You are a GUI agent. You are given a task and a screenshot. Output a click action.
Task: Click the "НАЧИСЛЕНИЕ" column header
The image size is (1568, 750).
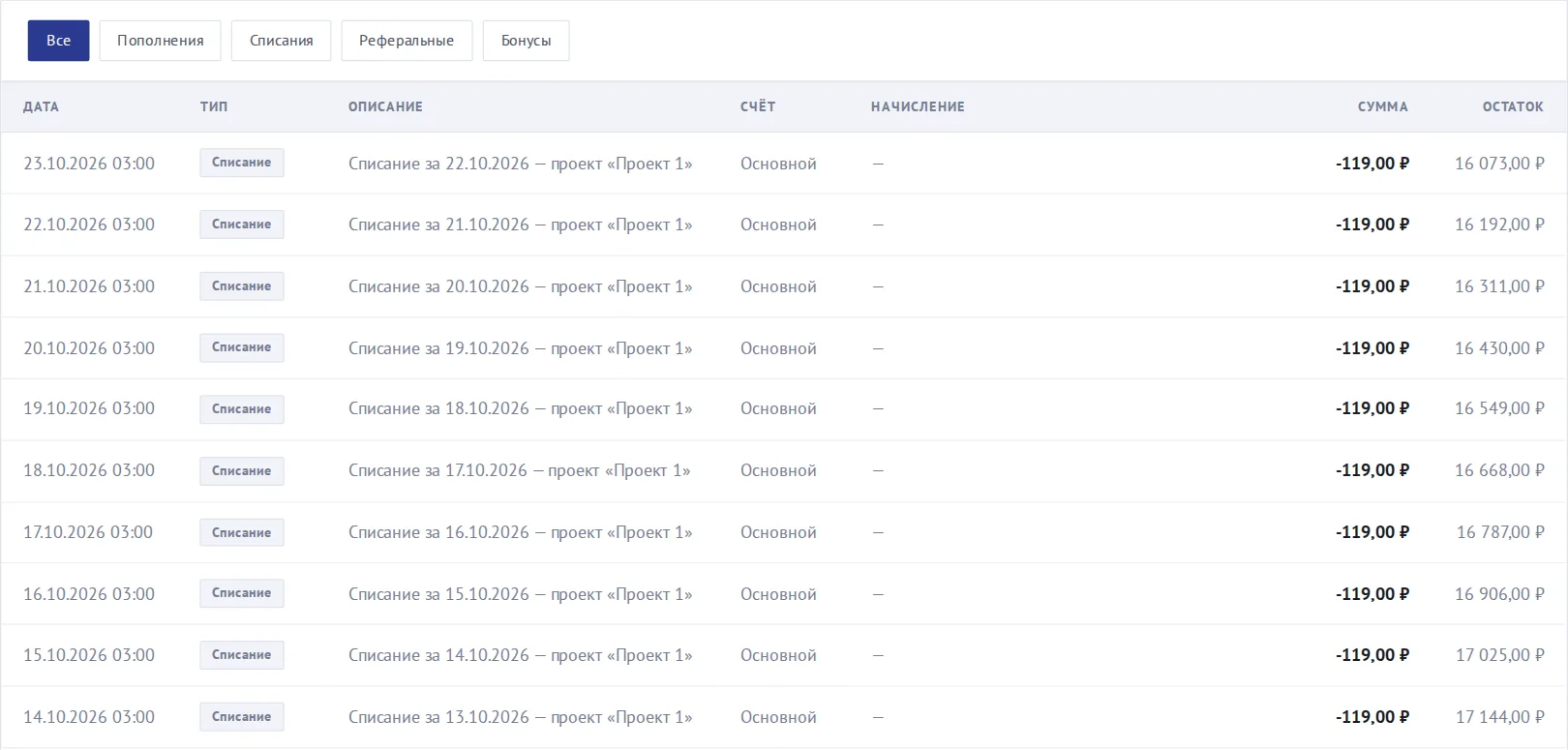(918, 106)
